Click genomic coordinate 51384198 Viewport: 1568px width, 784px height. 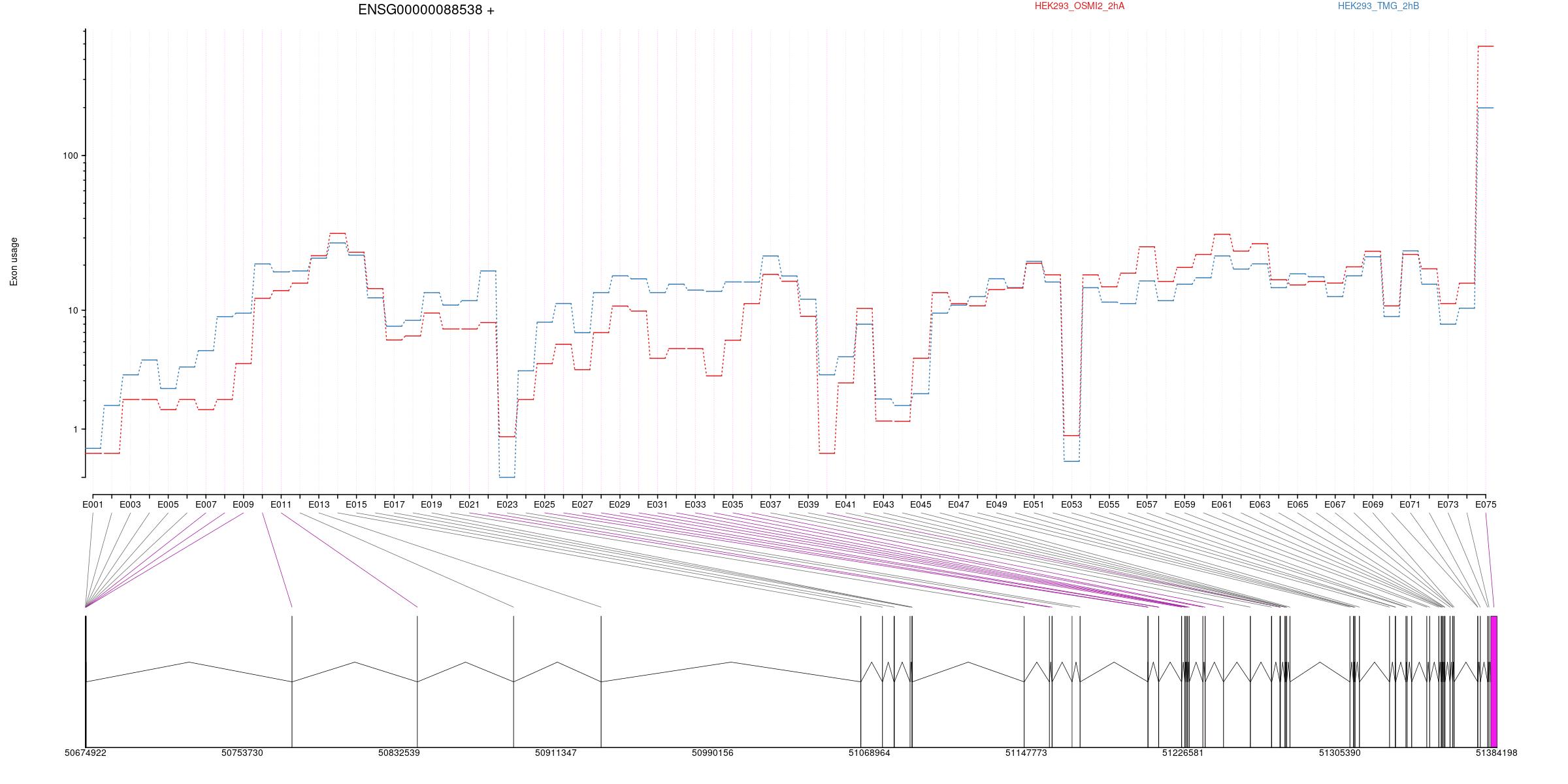(1496, 753)
